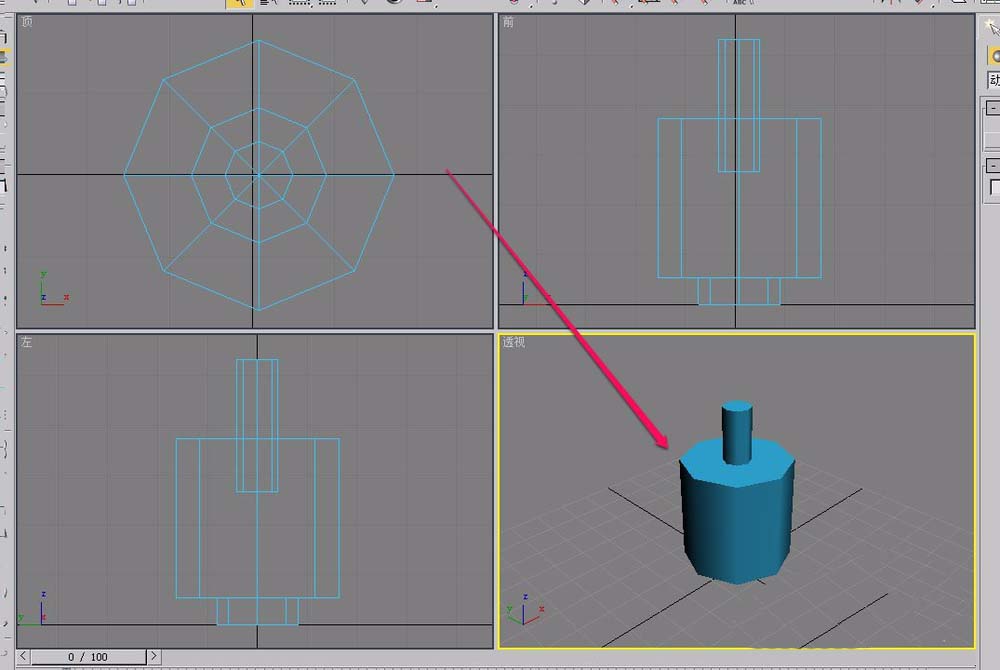
Task: Click the 透视 perspective viewport label
Action: pyautogui.click(x=513, y=342)
